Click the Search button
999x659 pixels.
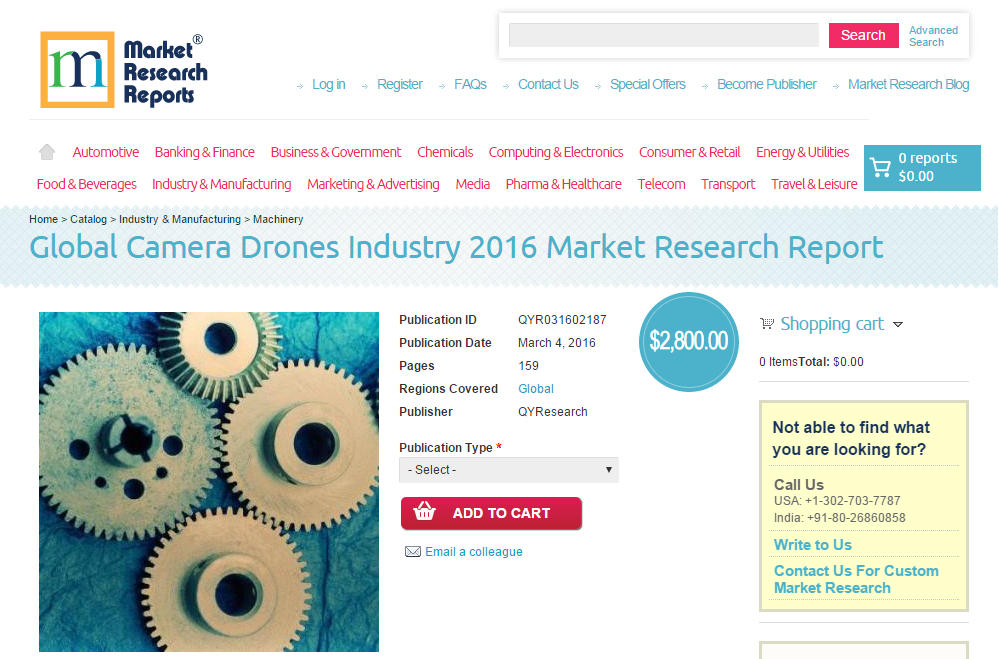click(863, 36)
